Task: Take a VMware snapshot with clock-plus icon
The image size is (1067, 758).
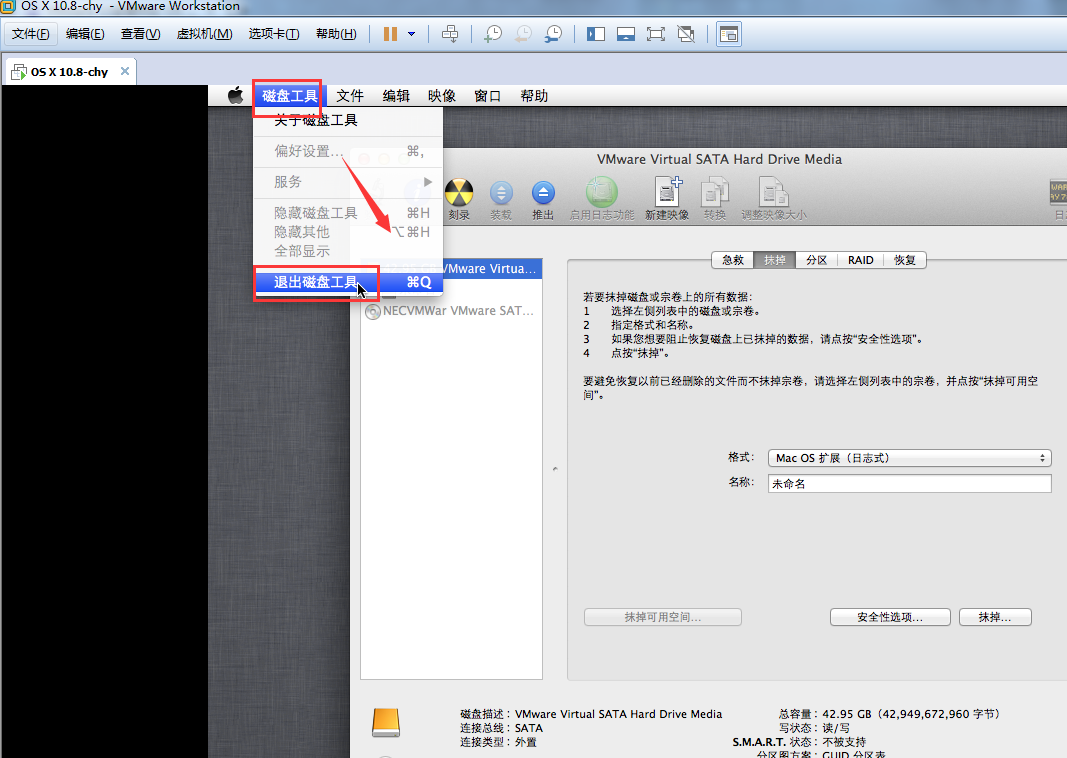Action: coord(493,34)
